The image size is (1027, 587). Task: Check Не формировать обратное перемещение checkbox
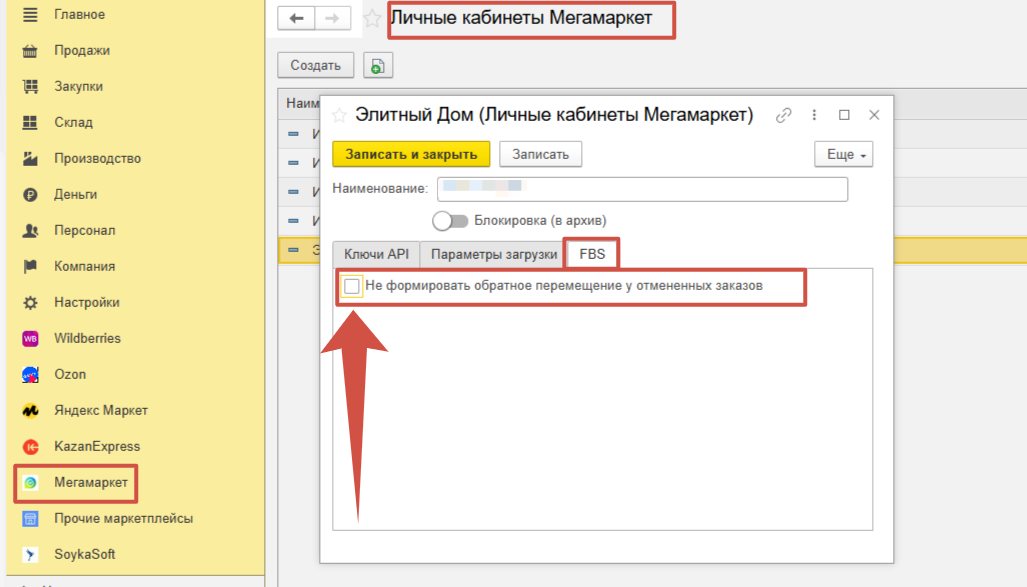tap(352, 286)
